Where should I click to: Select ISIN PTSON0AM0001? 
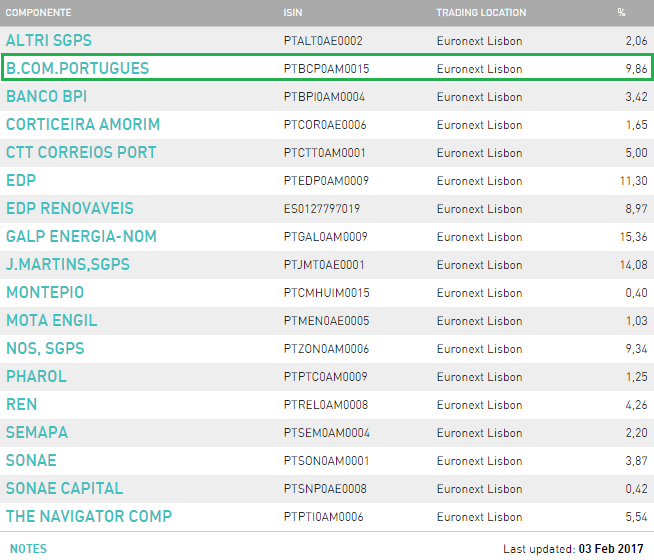[327, 461]
